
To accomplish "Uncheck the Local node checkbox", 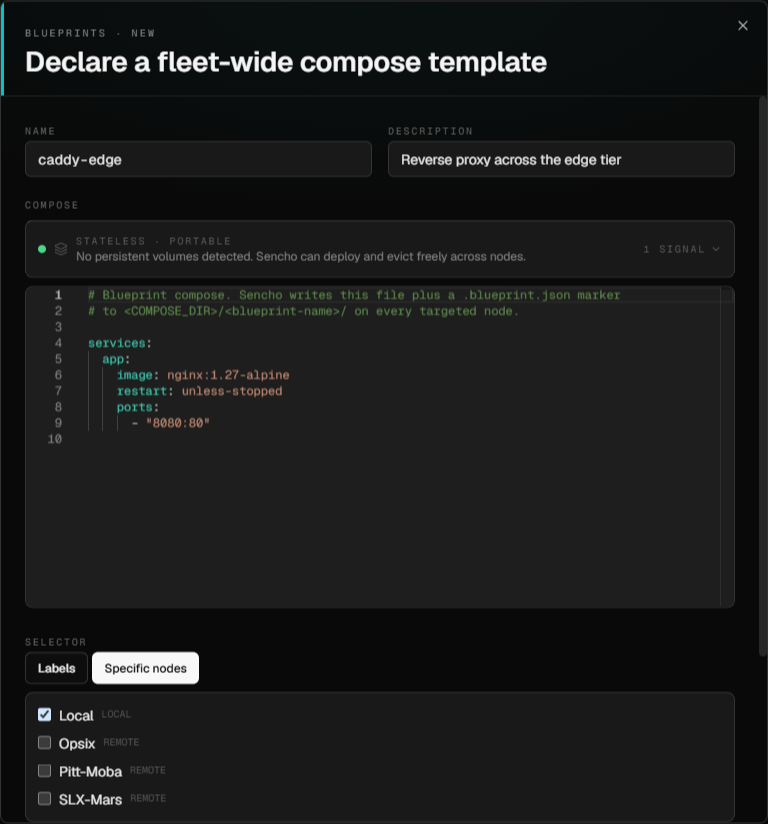I will [x=45, y=715].
